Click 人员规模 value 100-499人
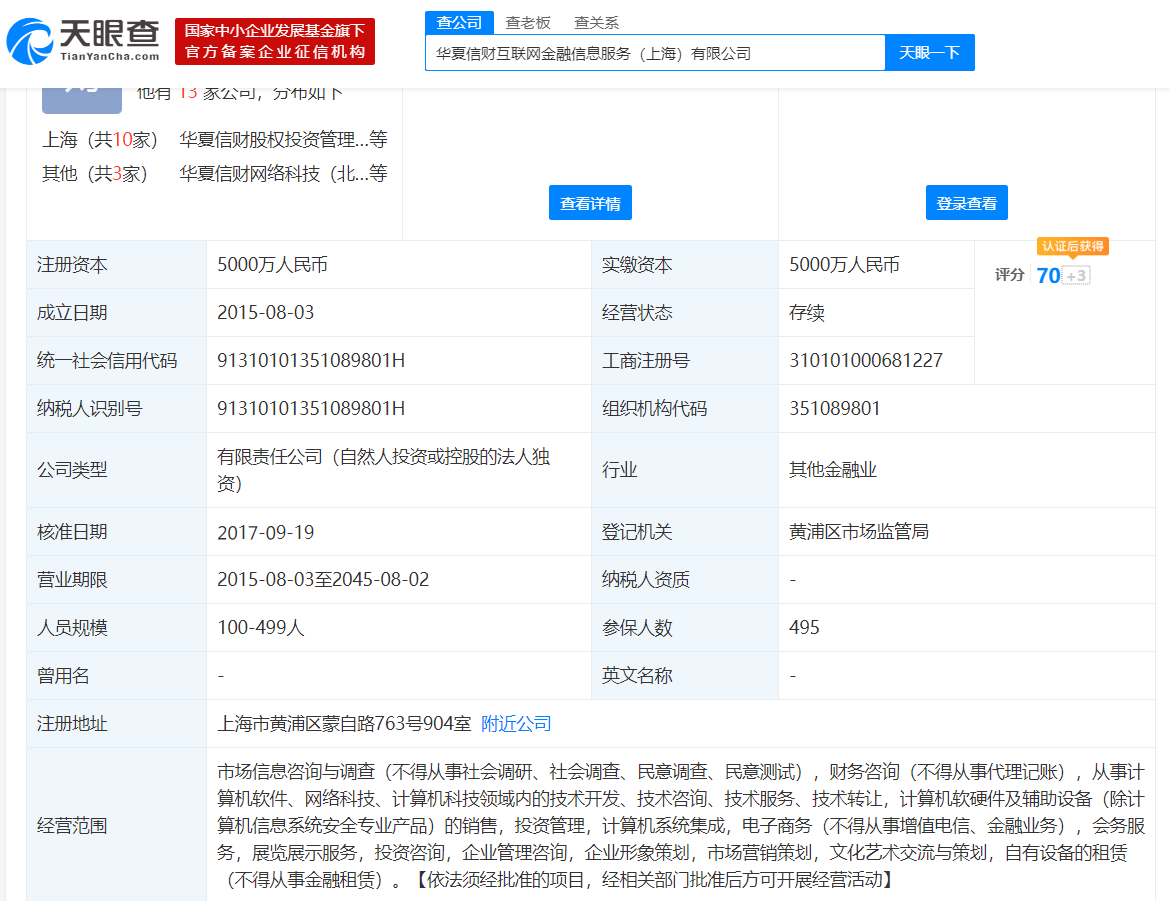The width and height of the screenshot is (1169, 901). click(x=260, y=627)
